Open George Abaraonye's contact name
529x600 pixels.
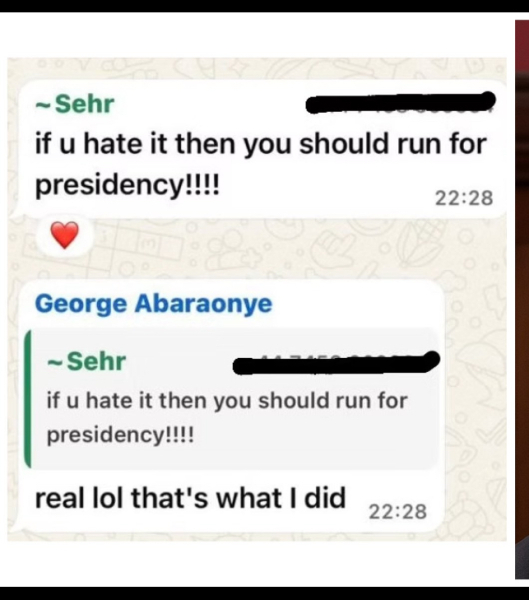153,304
